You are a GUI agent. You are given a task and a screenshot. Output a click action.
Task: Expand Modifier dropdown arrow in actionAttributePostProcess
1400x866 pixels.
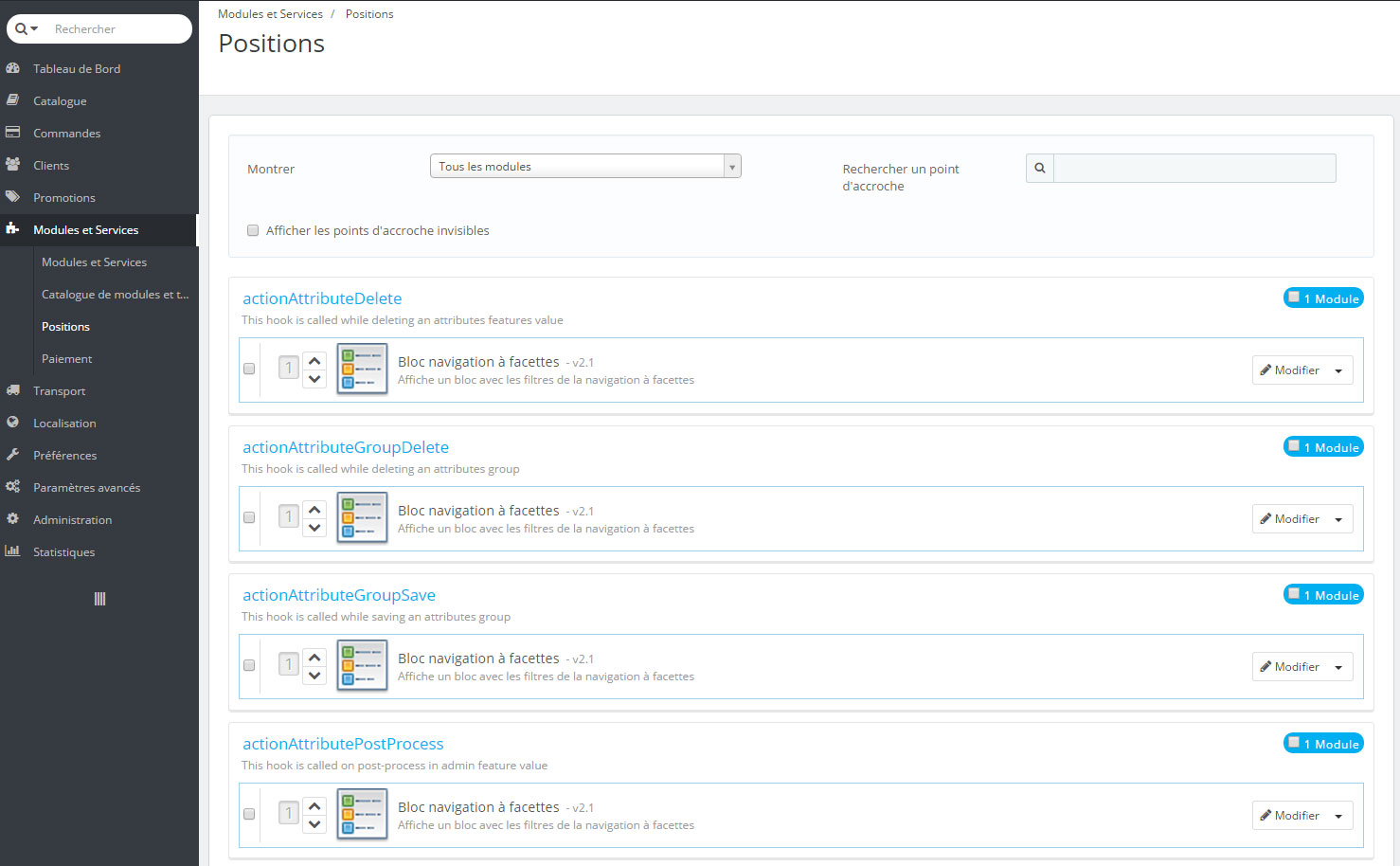1338,816
